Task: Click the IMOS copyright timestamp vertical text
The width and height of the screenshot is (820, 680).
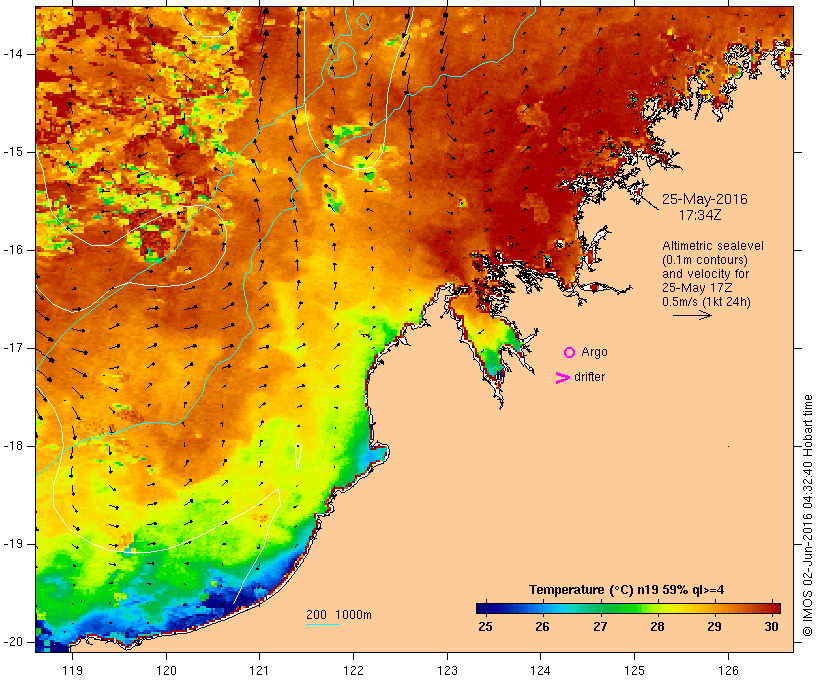Action: point(807,515)
